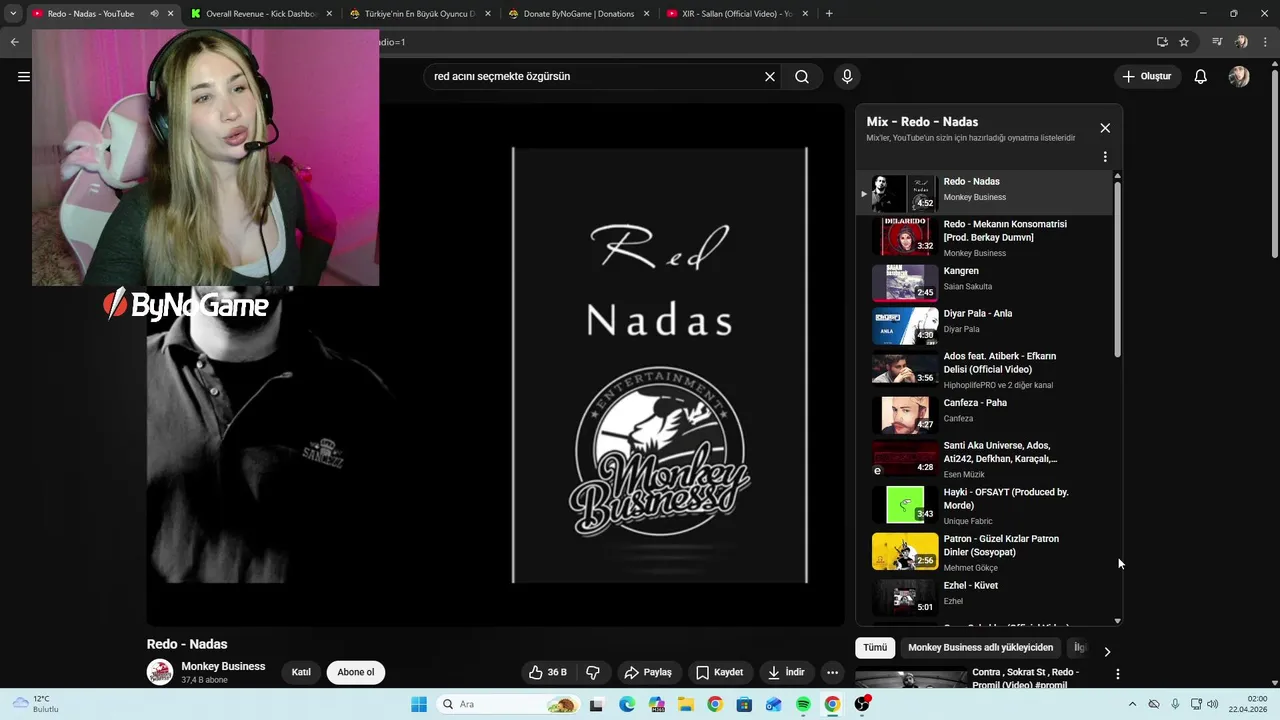Close the Mix - Redo - Nadas panel

point(1105,128)
